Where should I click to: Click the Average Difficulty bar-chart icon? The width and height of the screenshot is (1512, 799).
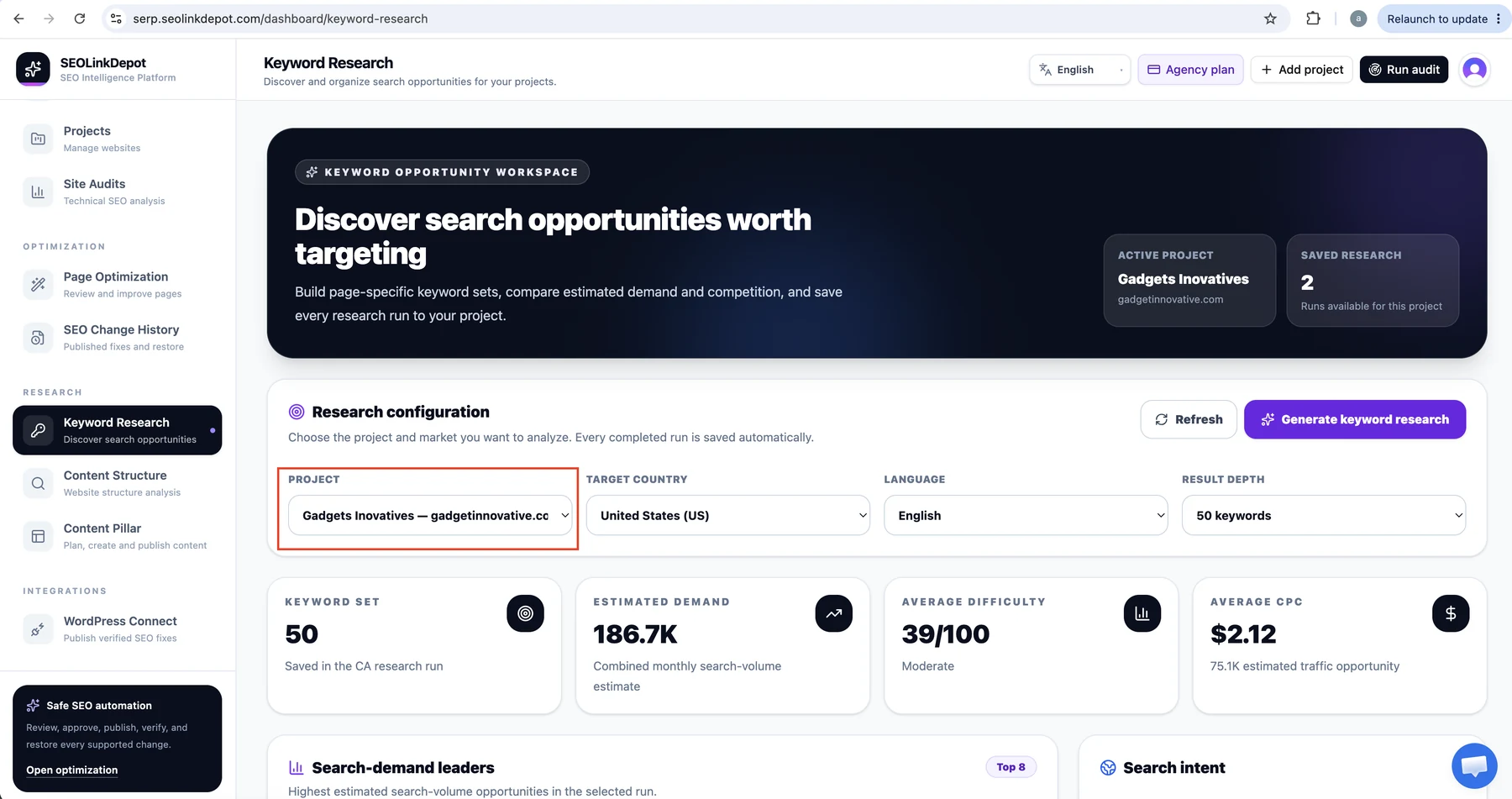click(1142, 613)
